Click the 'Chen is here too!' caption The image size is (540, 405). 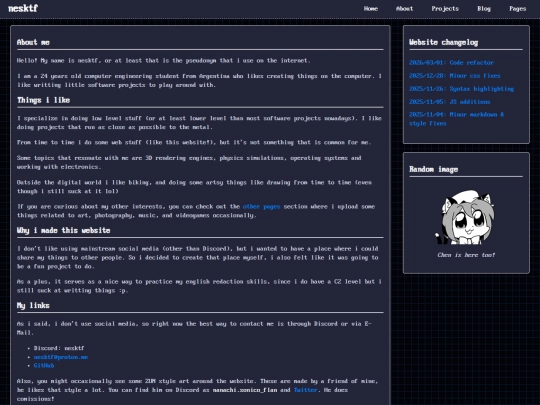pos(466,255)
